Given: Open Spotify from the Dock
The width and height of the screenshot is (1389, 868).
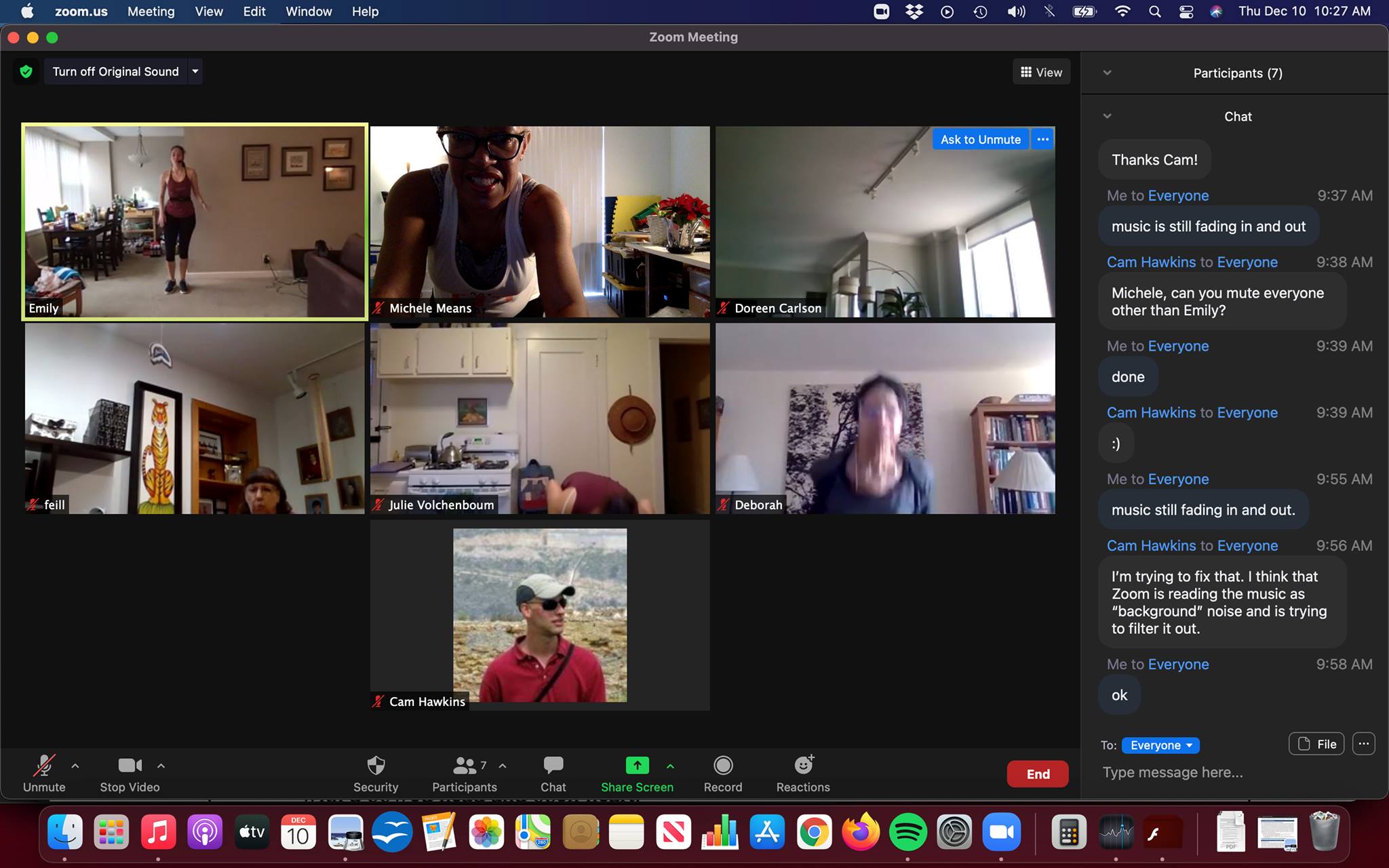Looking at the screenshot, I should point(907,833).
